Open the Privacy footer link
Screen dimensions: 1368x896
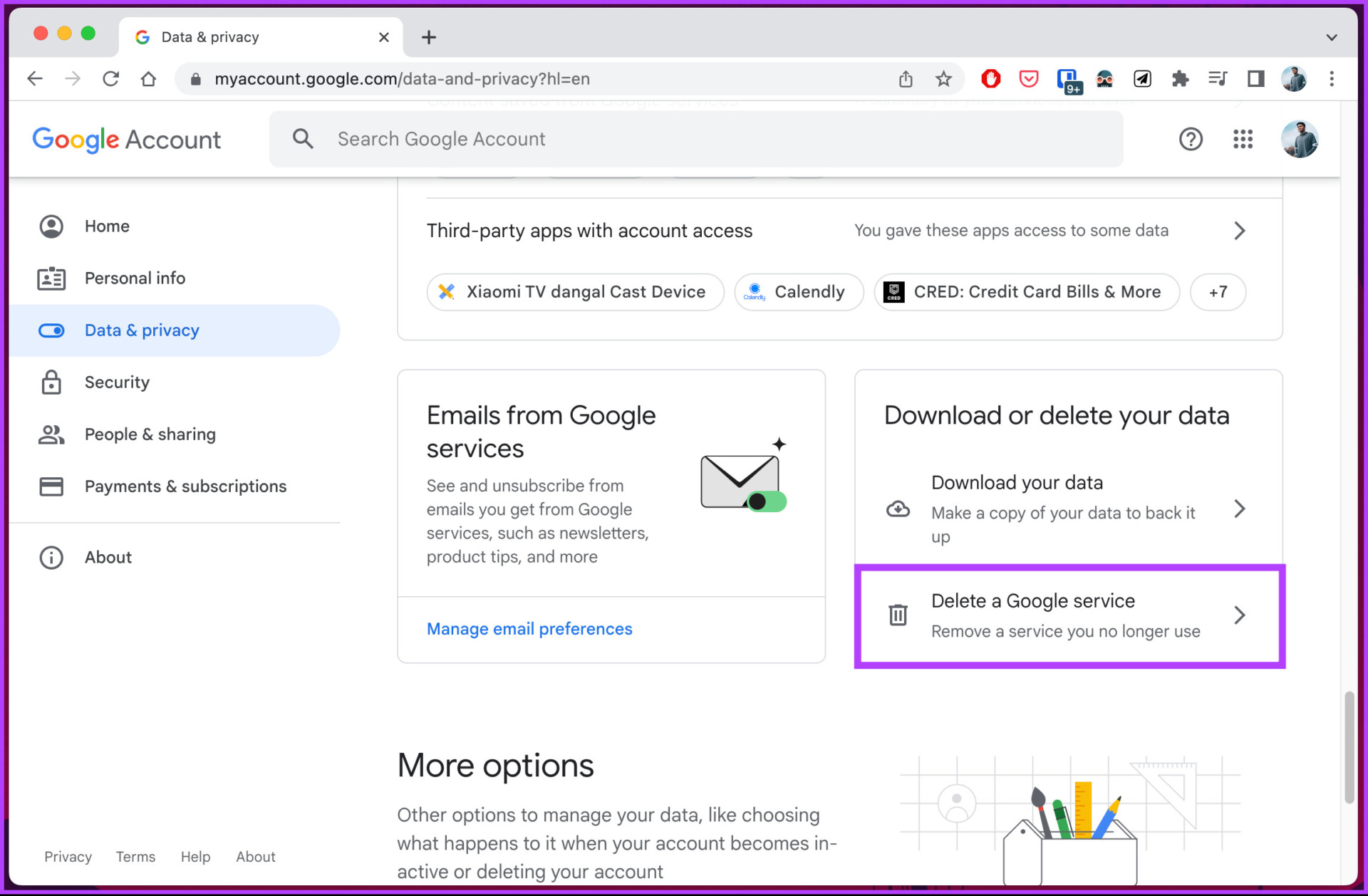tap(68, 857)
